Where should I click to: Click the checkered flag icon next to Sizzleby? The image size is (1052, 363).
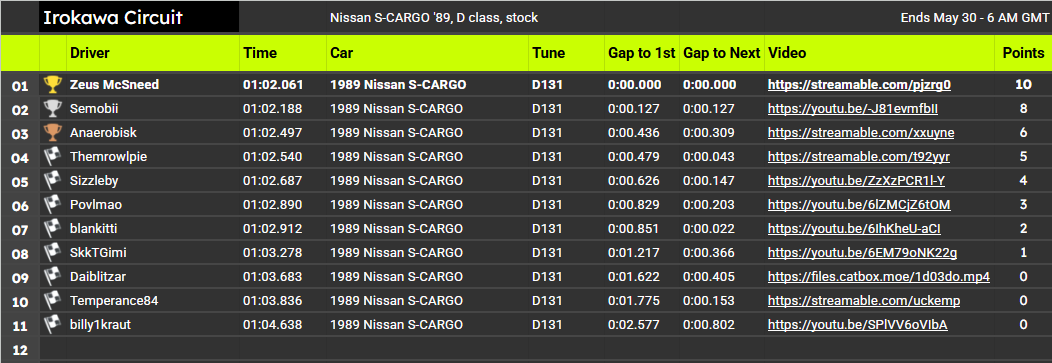pyautogui.click(x=52, y=180)
